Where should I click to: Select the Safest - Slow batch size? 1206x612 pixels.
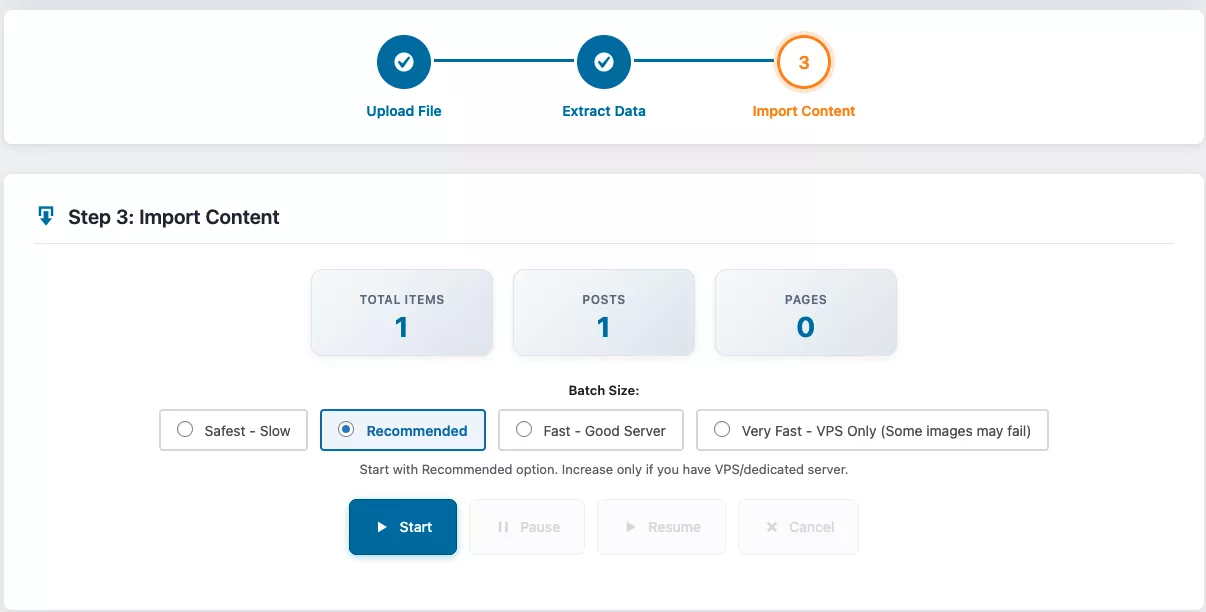pos(233,430)
